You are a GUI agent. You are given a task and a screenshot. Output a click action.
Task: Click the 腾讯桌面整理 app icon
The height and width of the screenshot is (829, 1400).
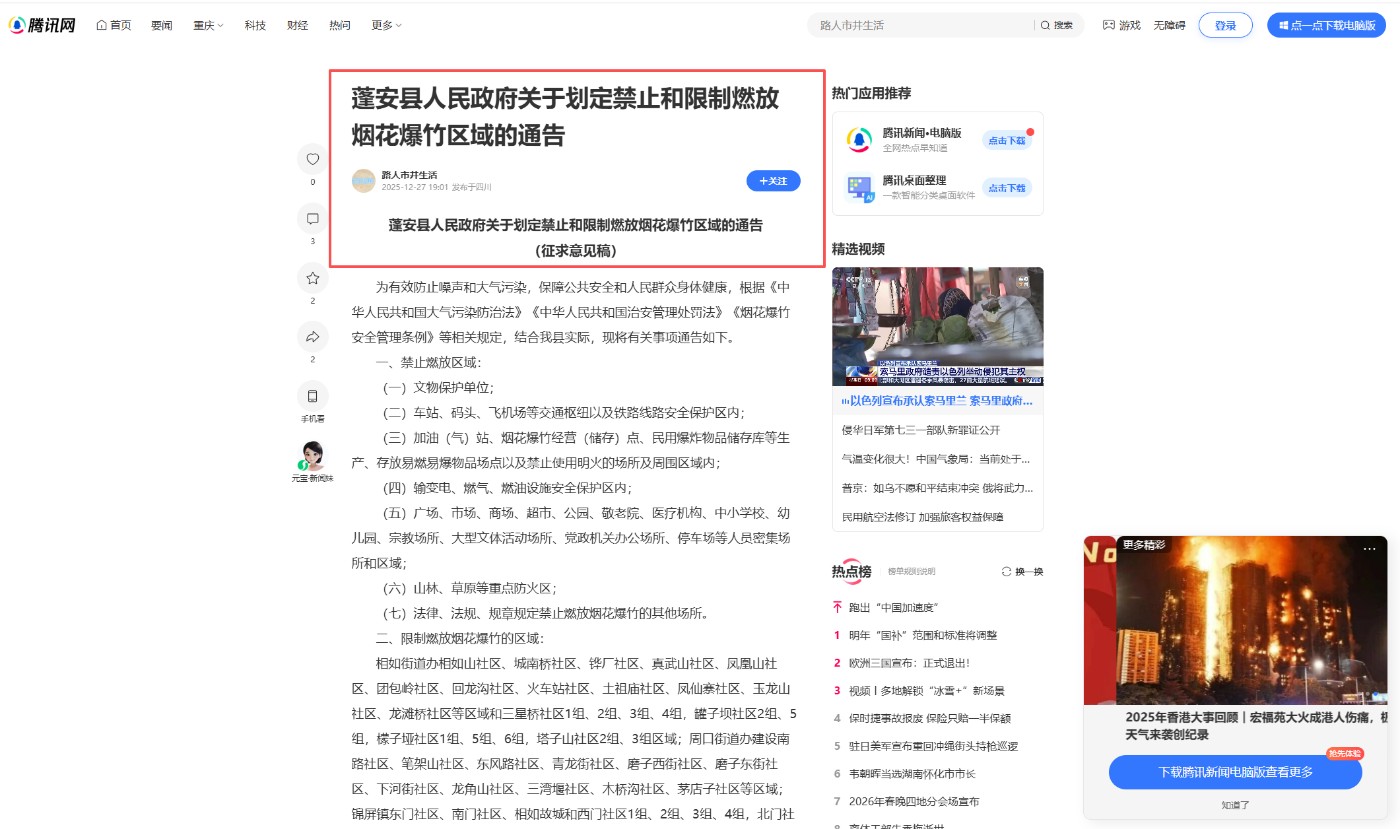pyautogui.click(x=859, y=187)
